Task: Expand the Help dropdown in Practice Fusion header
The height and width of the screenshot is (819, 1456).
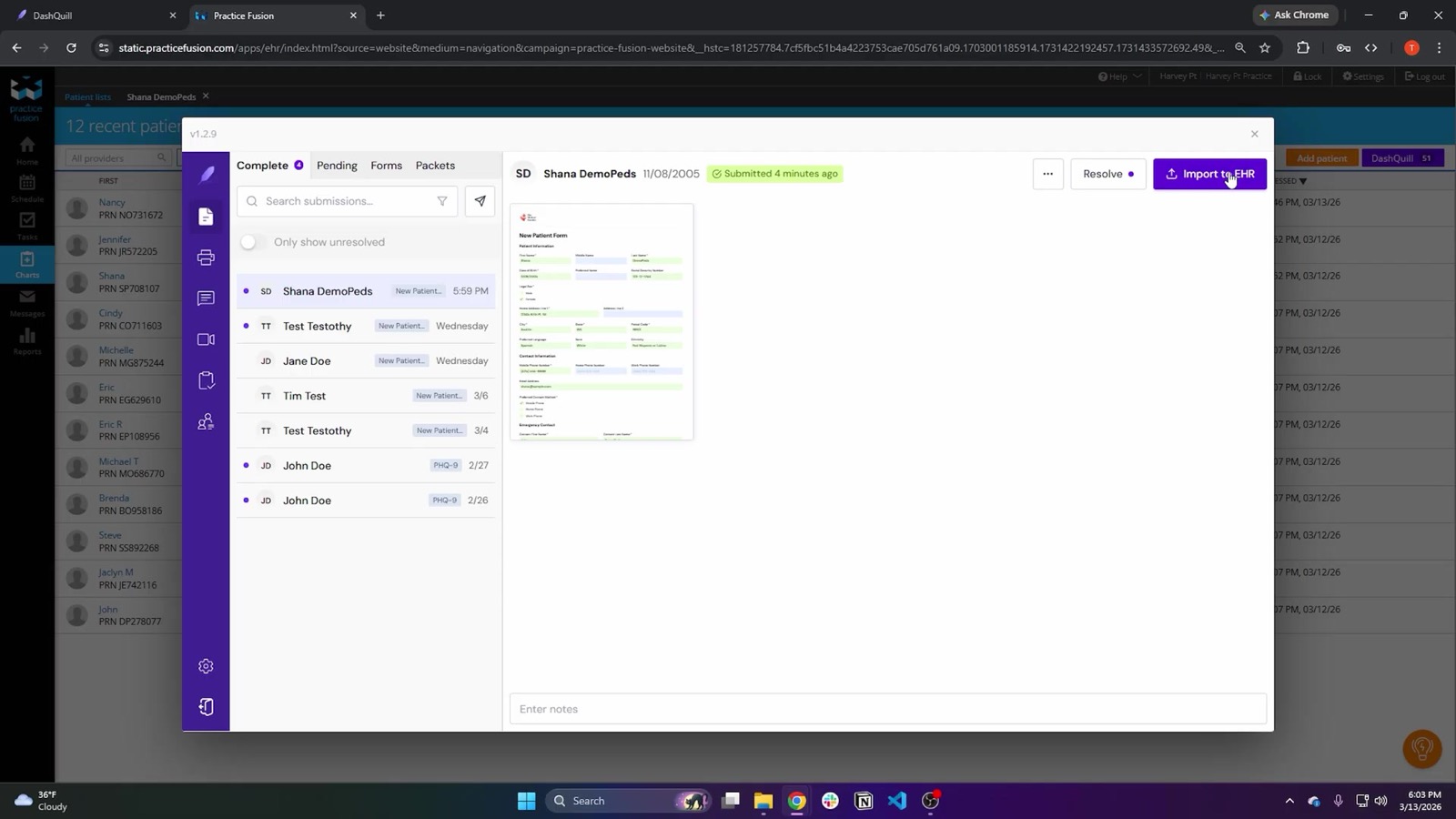Action: point(1119,76)
